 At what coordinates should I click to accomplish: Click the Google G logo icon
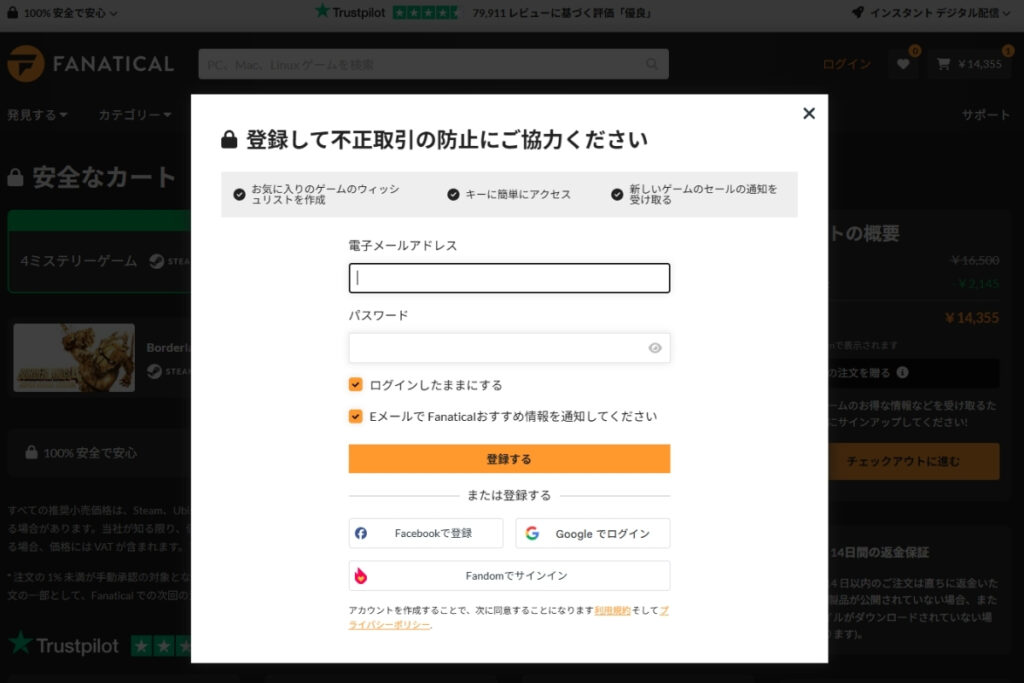coord(532,533)
